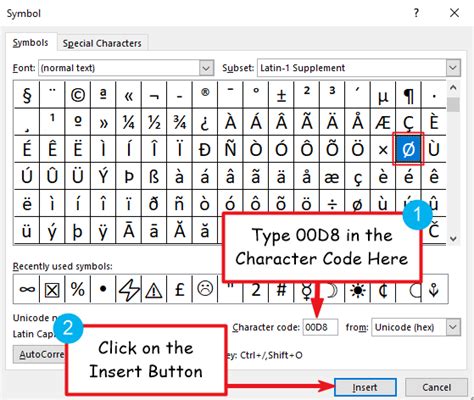
Task: Click the Cancel button
Action: [x=436, y=388]
